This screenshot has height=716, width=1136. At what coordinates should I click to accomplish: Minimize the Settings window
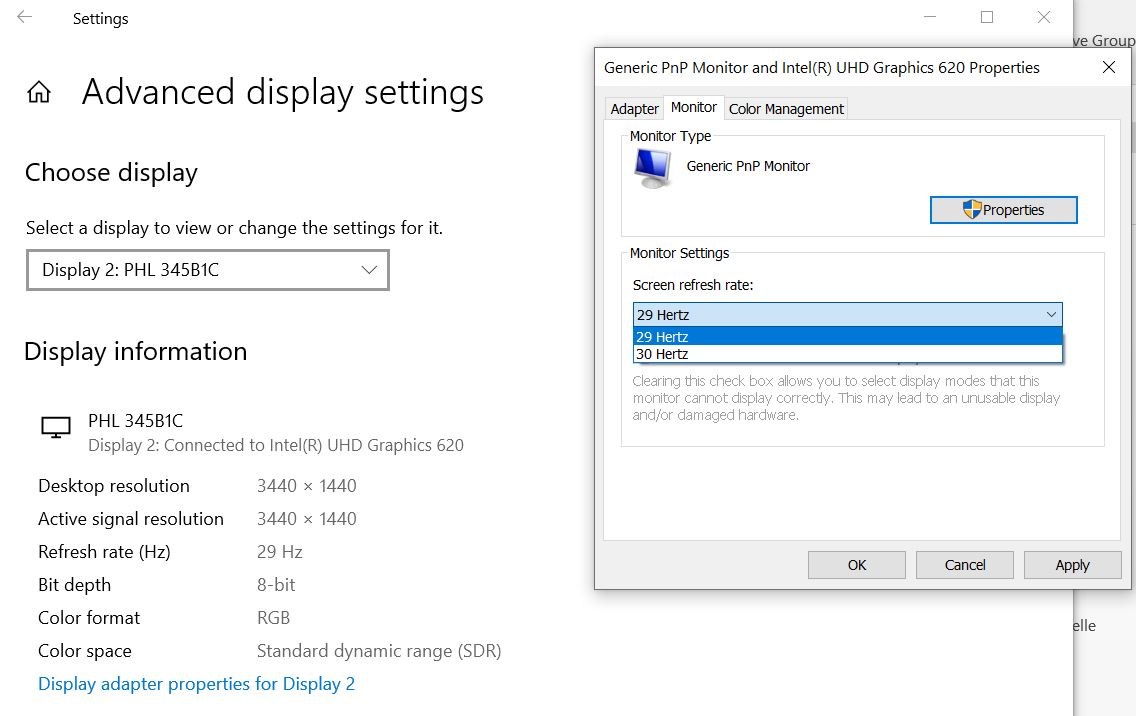tap(930, 17)
